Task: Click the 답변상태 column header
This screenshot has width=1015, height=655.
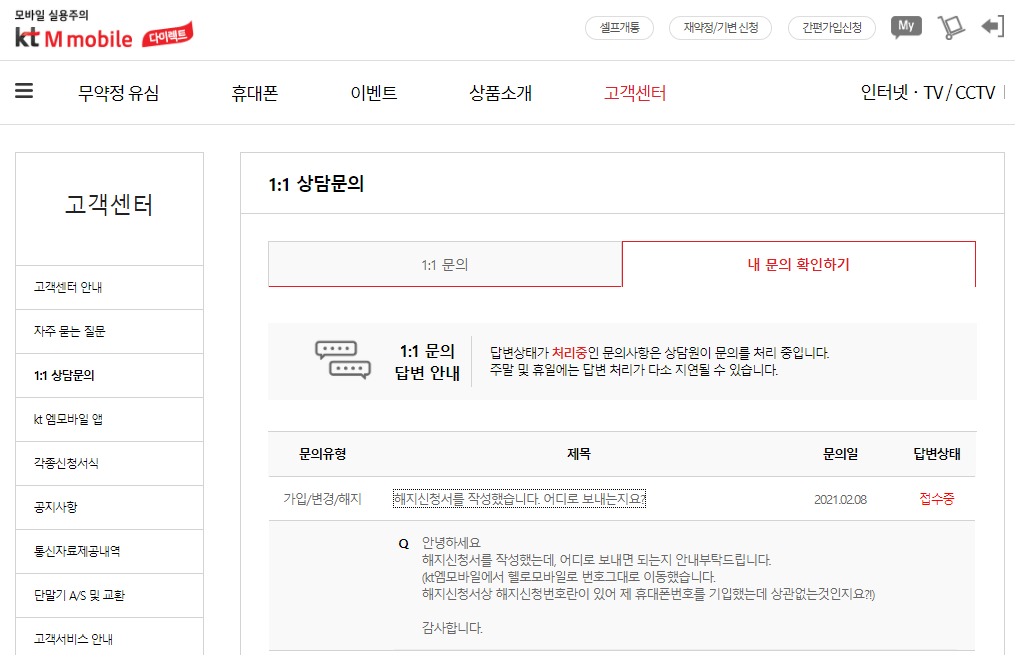Action: click(937, 454)
